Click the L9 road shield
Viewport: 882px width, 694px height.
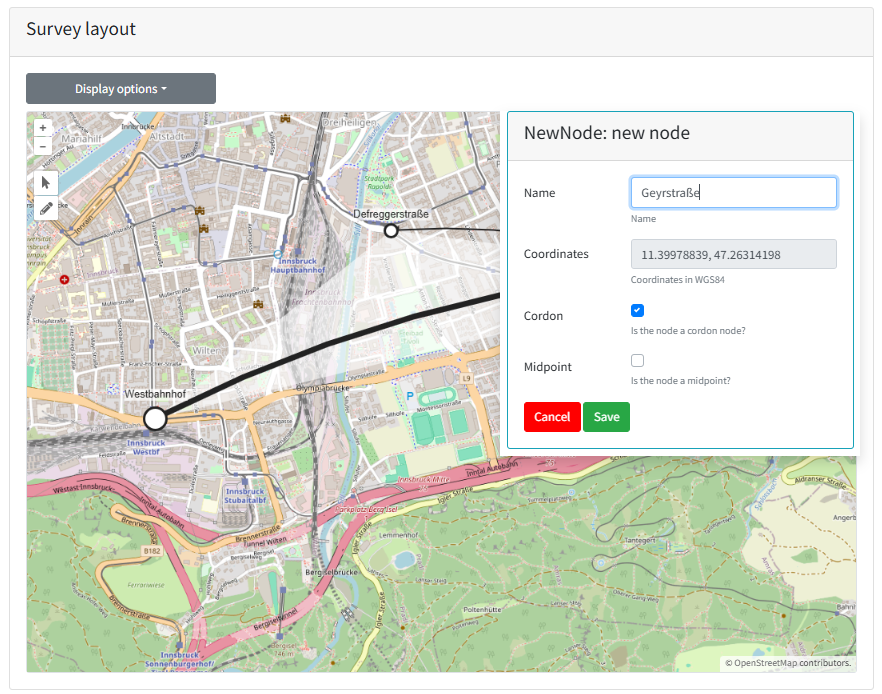[466, 378]
